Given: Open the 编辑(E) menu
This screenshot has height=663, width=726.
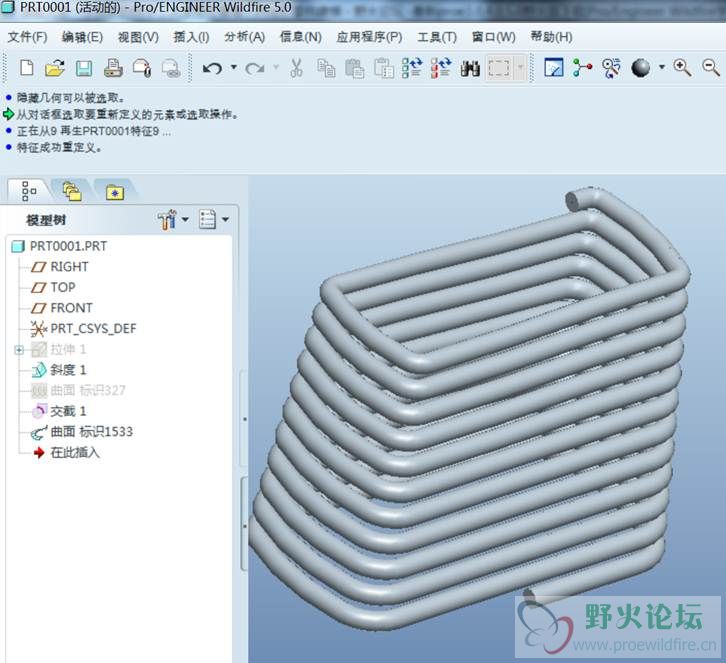Looking at the screenshot, I should [82, 37].
